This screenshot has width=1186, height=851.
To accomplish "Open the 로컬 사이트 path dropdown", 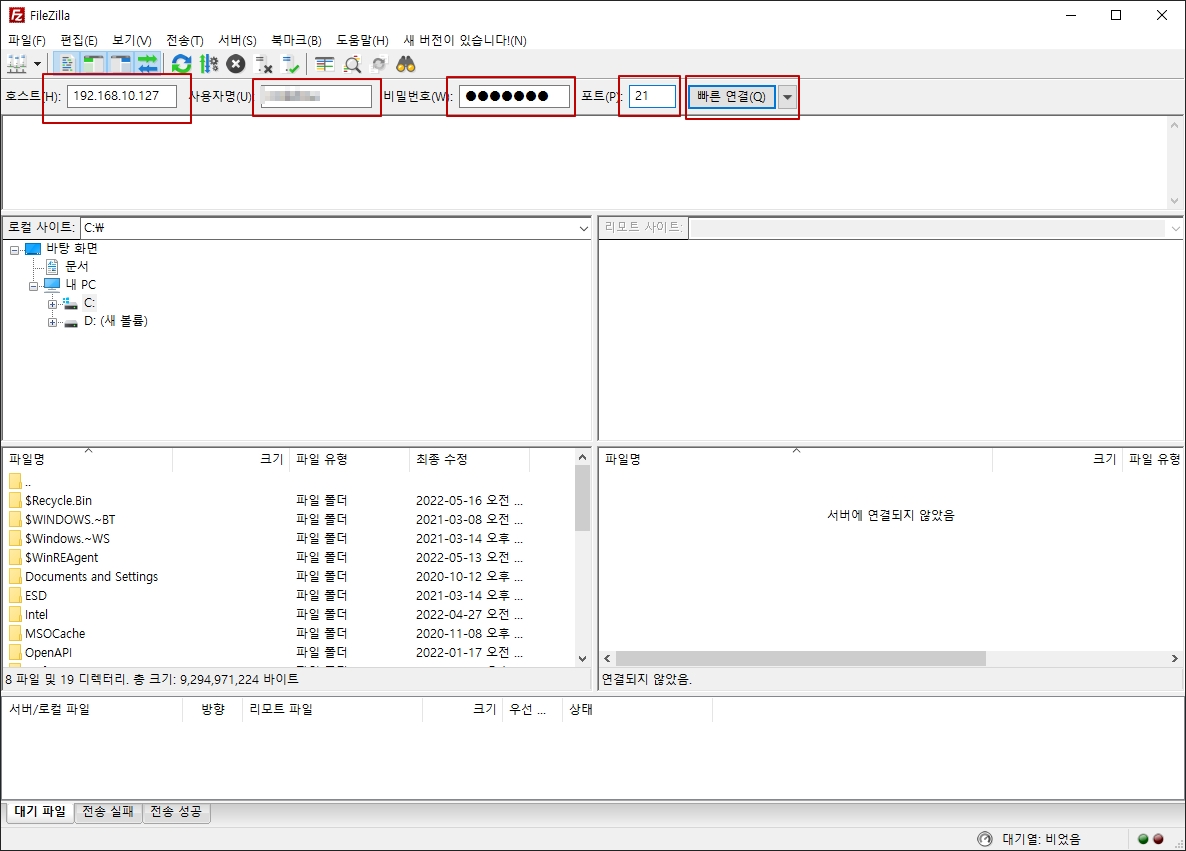I will coord(583,228).
